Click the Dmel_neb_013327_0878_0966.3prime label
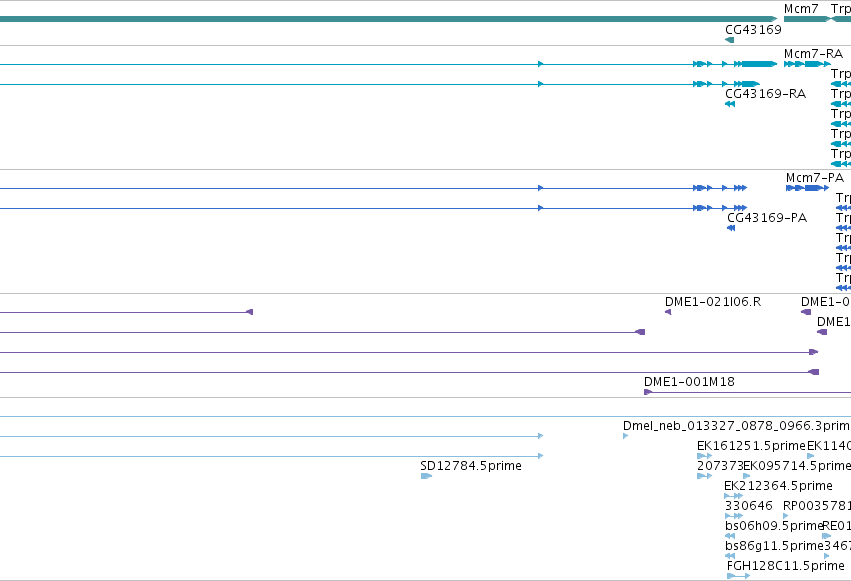This screenshot has height=581, width=851. [x=736, y=426]
